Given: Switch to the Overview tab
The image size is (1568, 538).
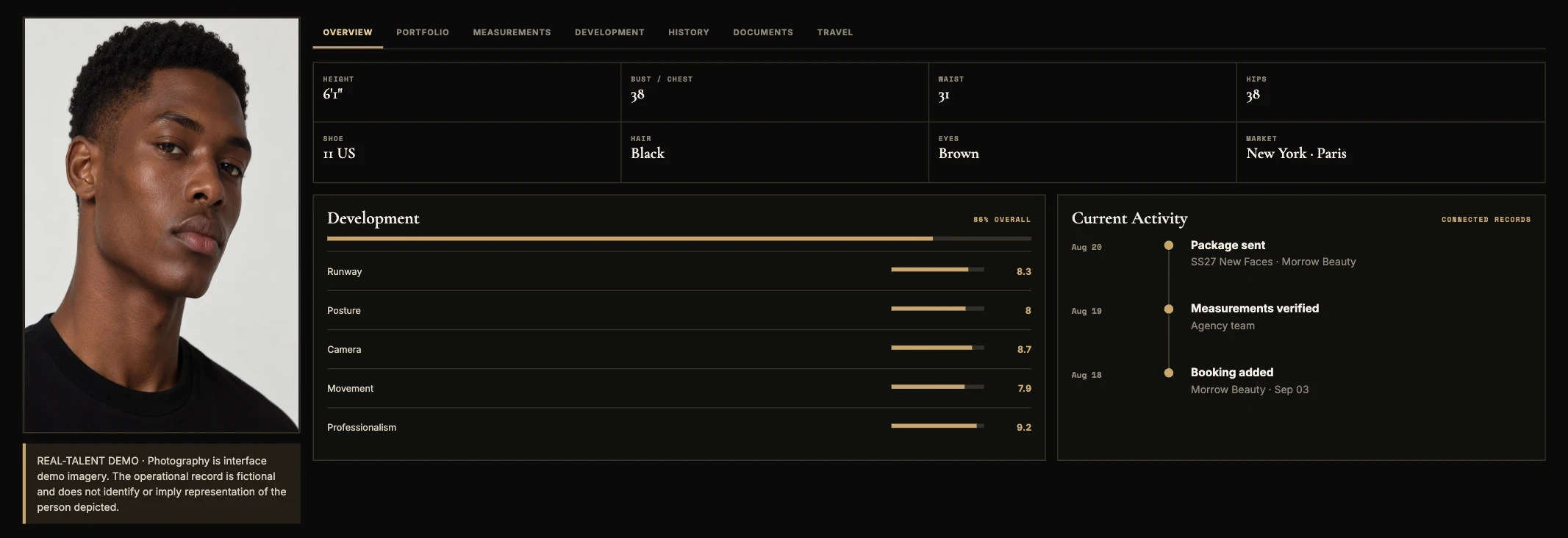Looking at the screenshot, I should point(348,32).
